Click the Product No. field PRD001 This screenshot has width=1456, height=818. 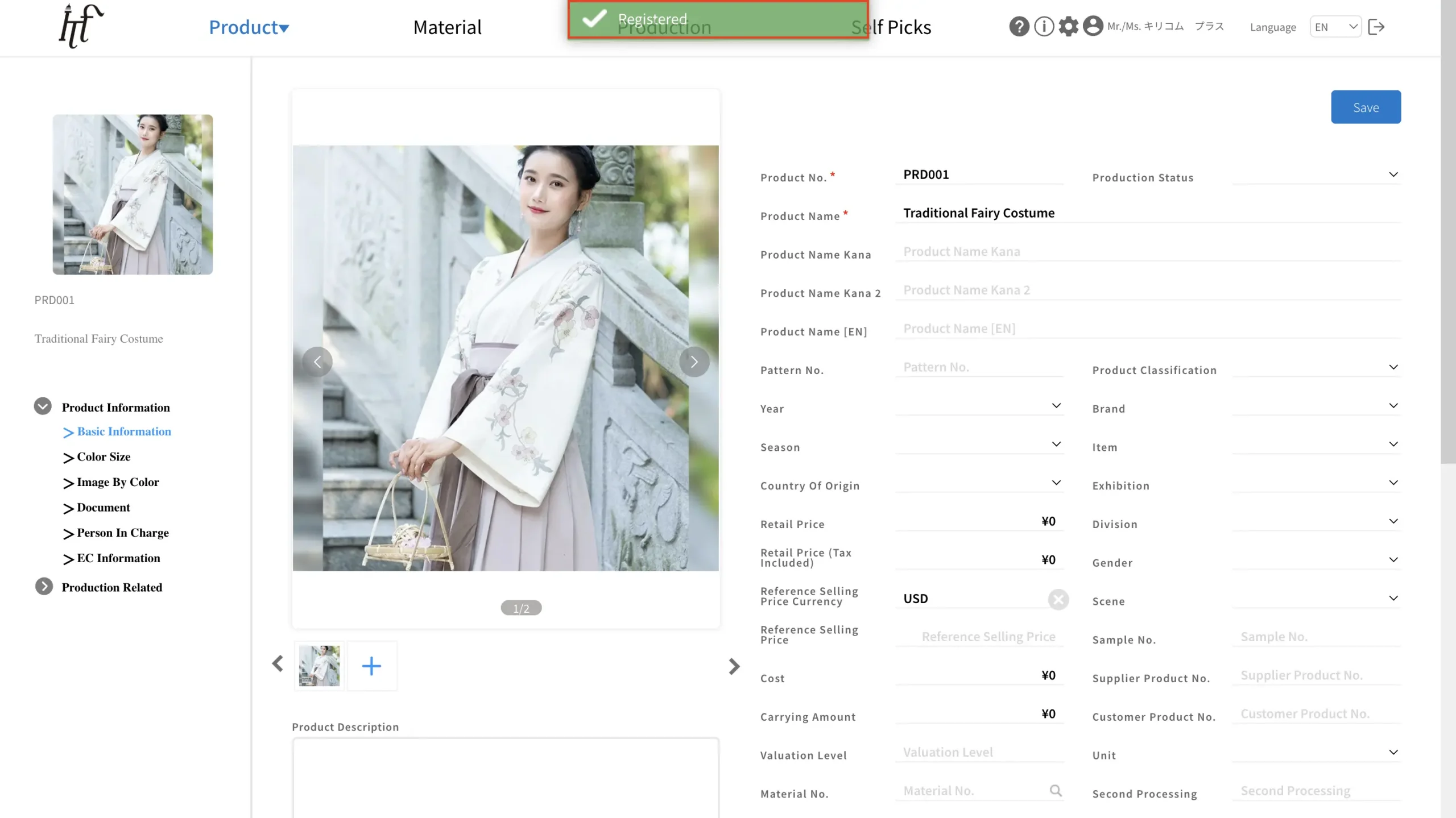(x=979, y=174)
